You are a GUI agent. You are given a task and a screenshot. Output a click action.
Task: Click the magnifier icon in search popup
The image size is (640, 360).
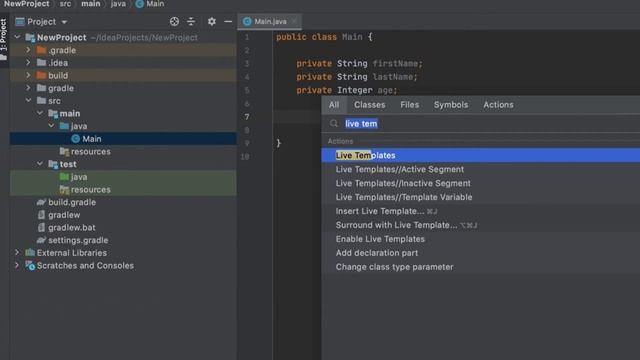click(x=334, y=123)
